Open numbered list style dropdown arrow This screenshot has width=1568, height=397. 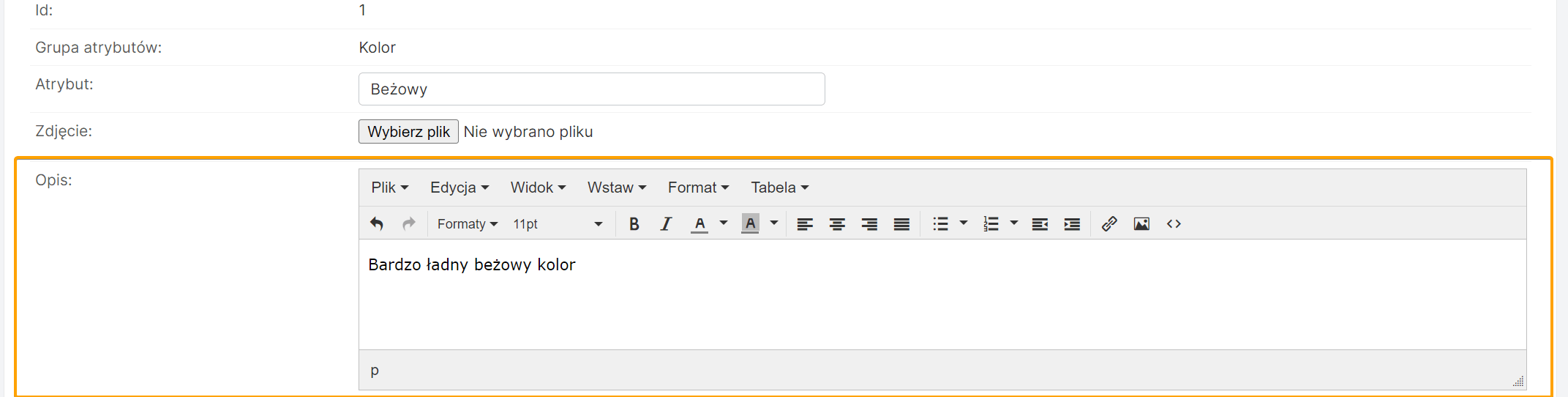tap(1014, 223)
